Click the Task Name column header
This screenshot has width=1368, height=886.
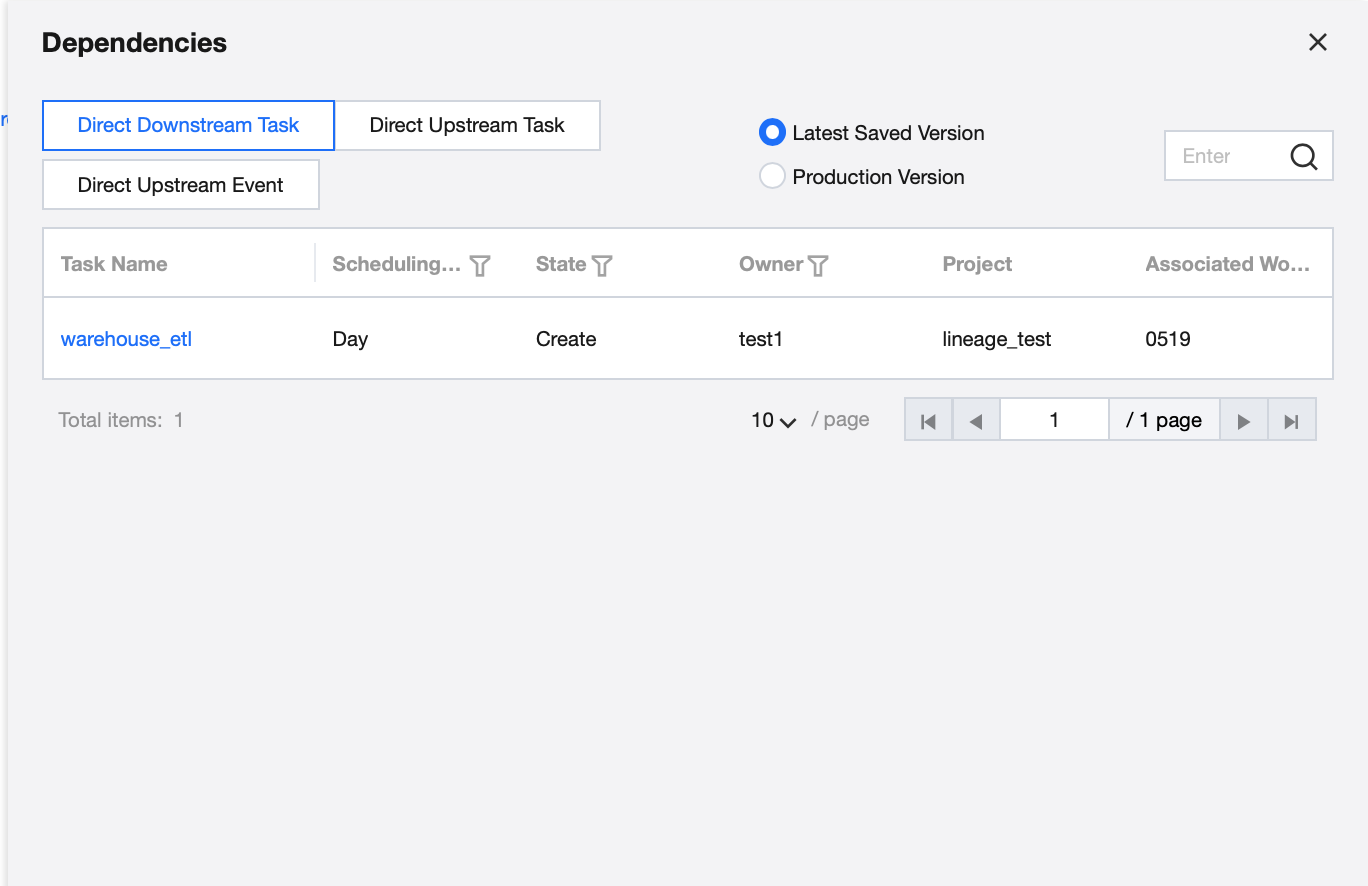tap(114, 264)
